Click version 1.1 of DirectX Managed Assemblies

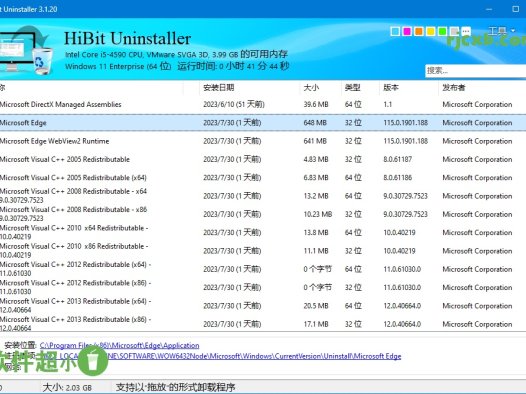pyautogui.click(x=387, y=104)
